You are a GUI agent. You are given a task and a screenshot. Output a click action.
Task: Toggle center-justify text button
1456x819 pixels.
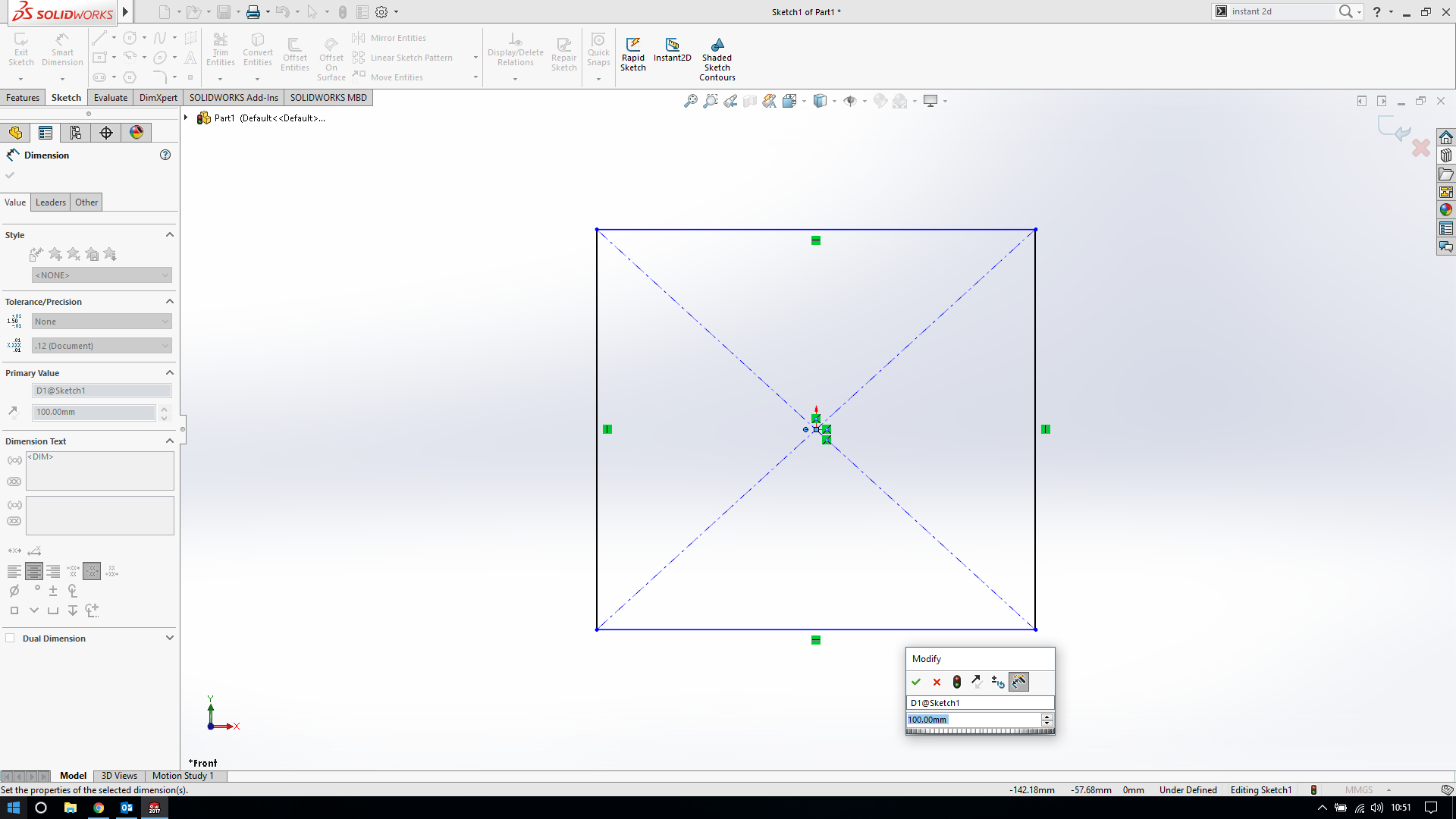[34, 571]
